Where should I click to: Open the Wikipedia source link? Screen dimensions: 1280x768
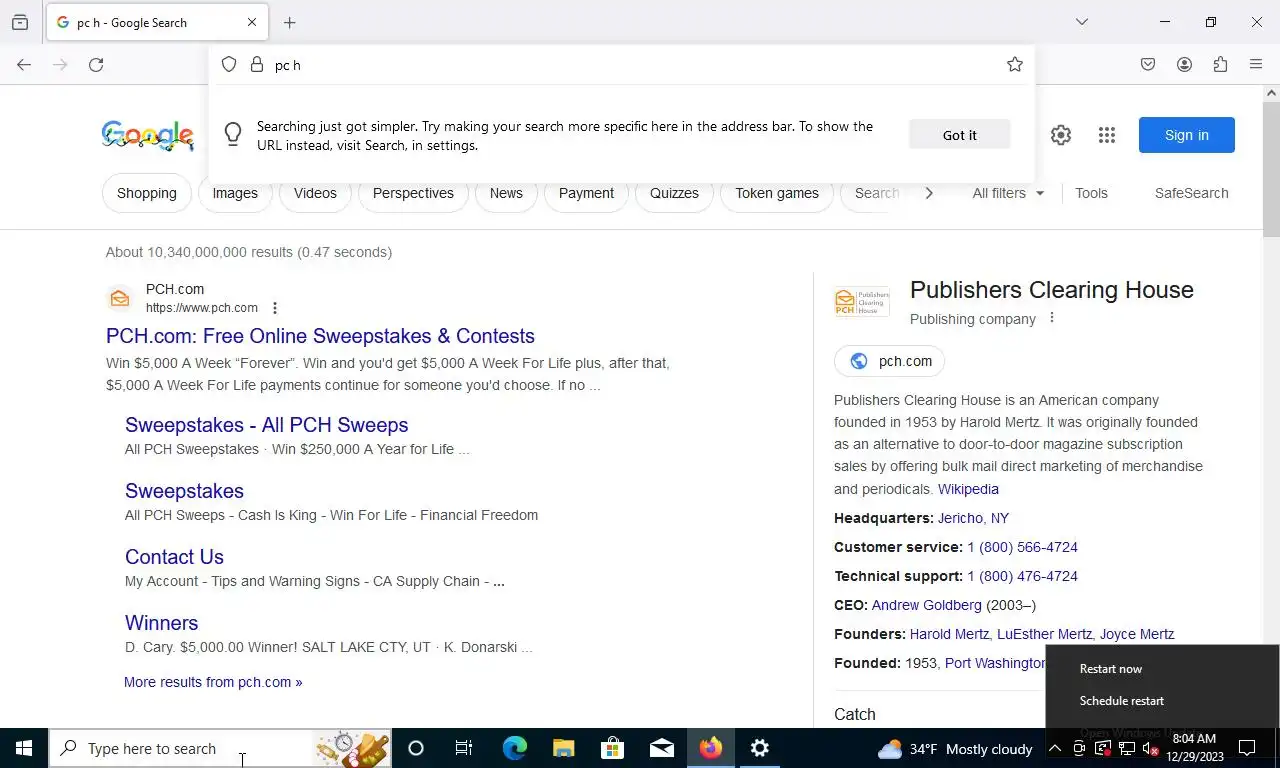tap(968, 489)
